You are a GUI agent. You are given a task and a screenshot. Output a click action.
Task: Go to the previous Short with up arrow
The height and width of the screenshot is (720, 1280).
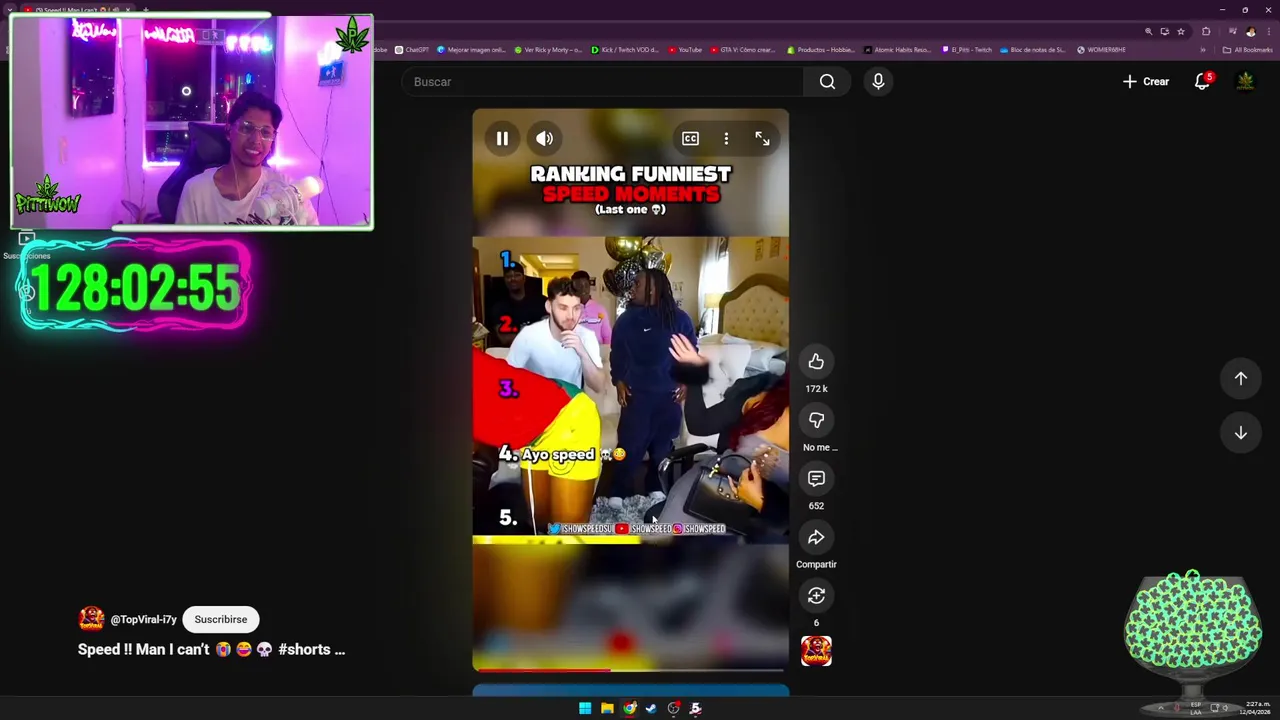pyautogui.click(x=1240, y=378)
